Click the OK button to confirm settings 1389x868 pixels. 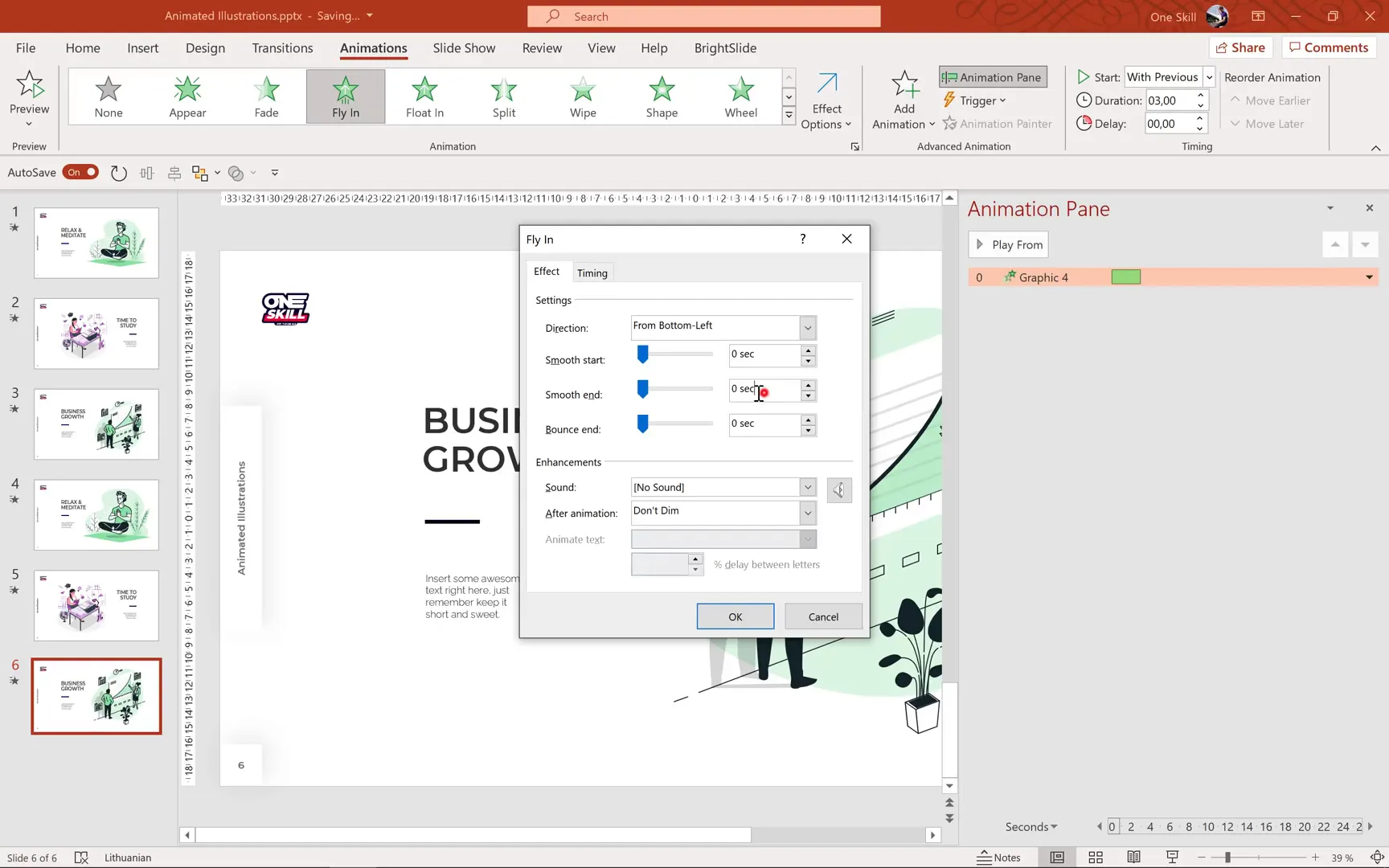click(x=734, y=616)
